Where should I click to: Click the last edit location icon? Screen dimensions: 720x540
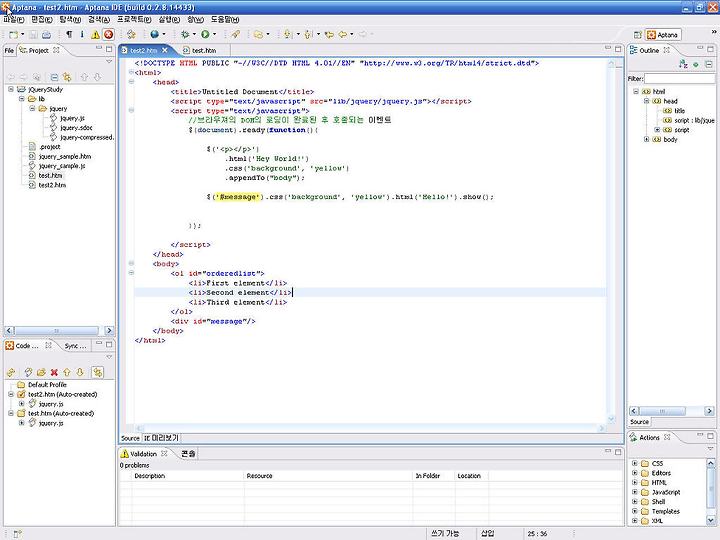pos(329,34)
